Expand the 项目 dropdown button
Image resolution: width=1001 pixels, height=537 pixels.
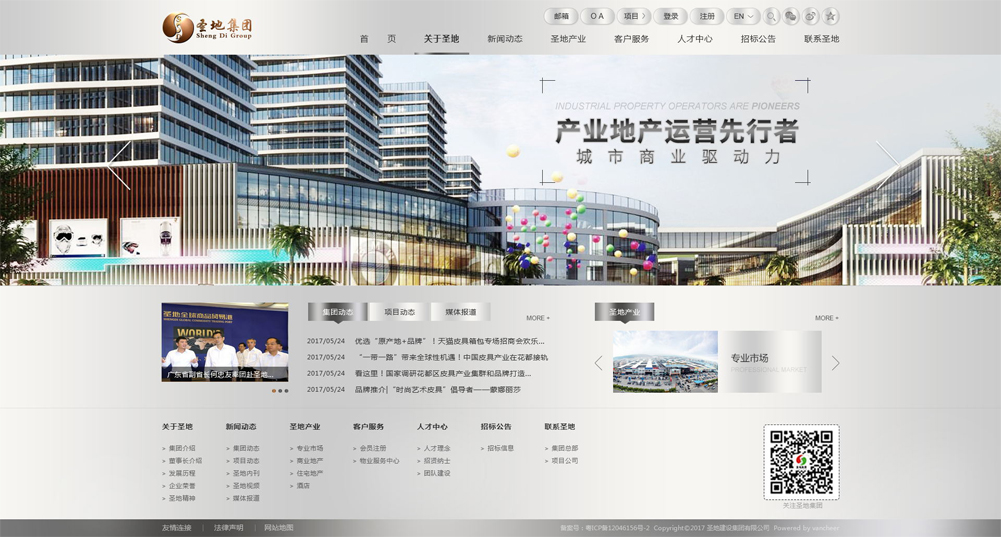(632, 16)
